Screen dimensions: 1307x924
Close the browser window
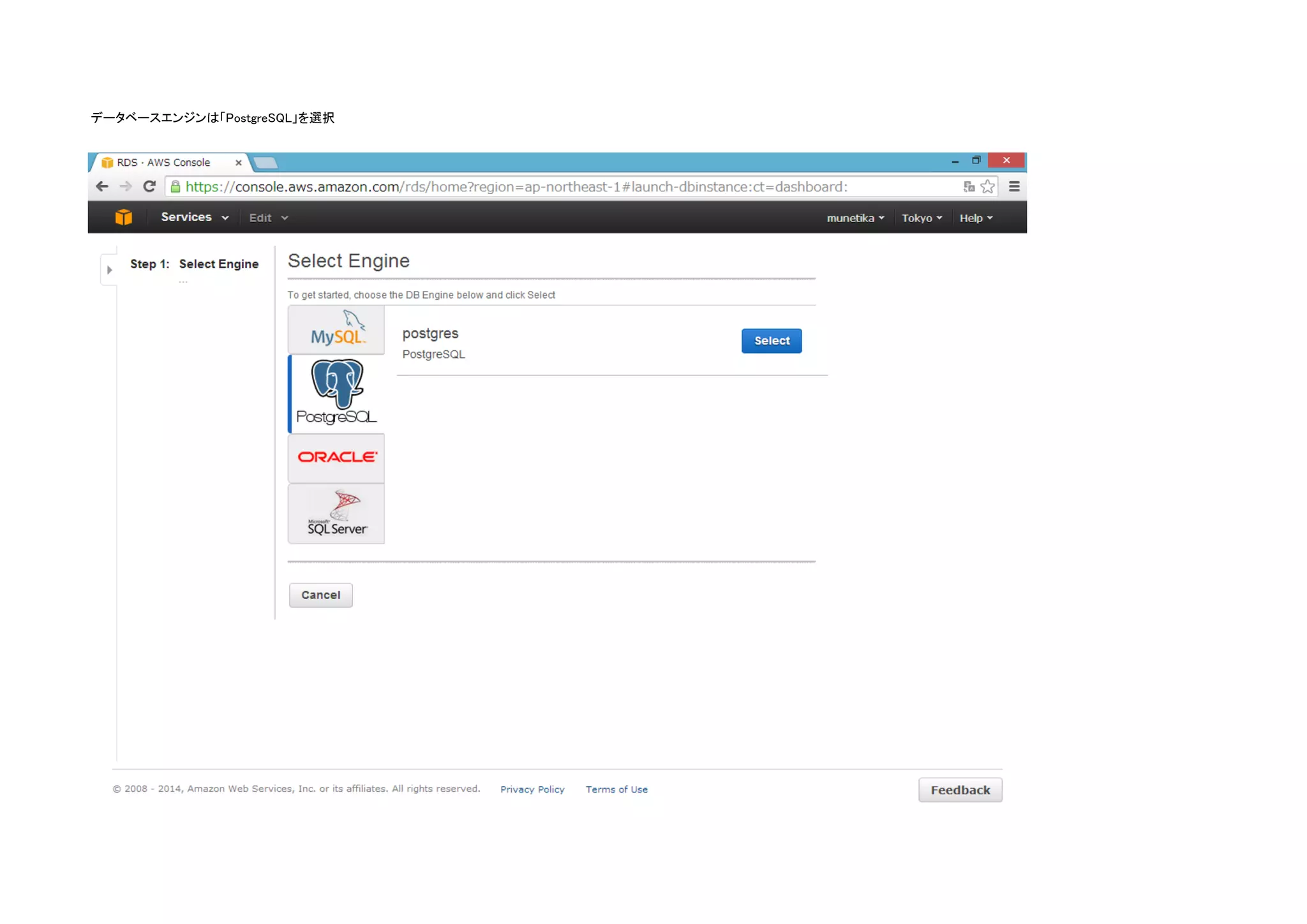1006,160
